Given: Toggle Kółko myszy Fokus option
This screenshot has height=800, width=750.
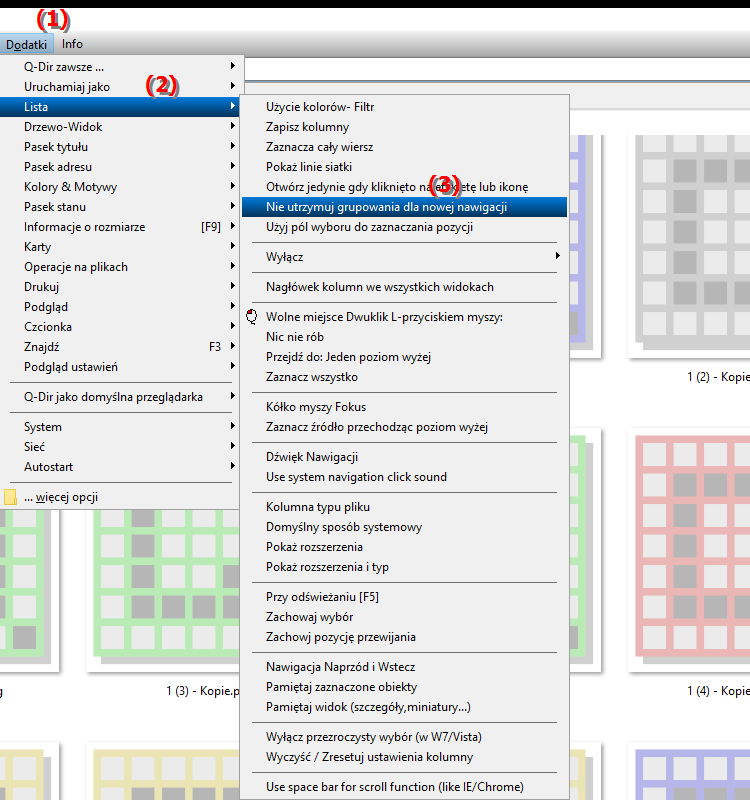Looking at the screenshot, I should pyautogui.click(x=404, y=407).
